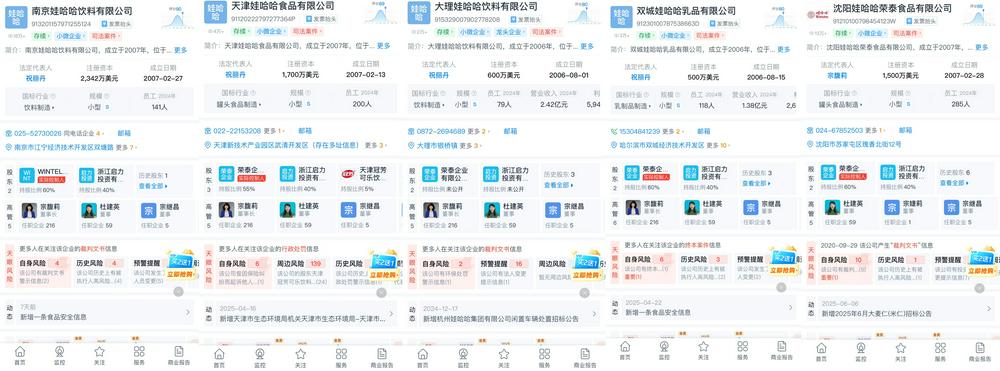Tap location pin before 天津新技术产业园区 address
Image resolution: width=1000 pixels, height=371 pixels.
tap(208, 145)
